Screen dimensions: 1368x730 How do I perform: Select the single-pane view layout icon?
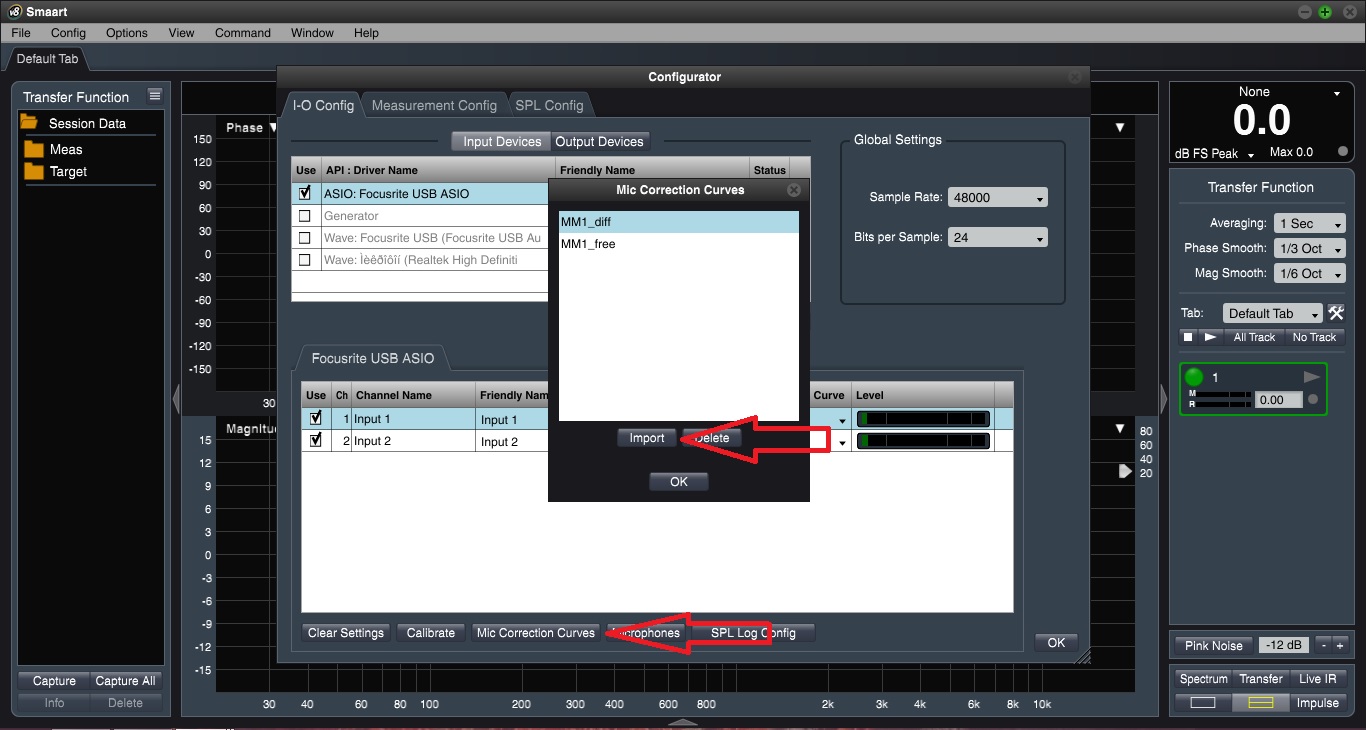(1203, 703)
